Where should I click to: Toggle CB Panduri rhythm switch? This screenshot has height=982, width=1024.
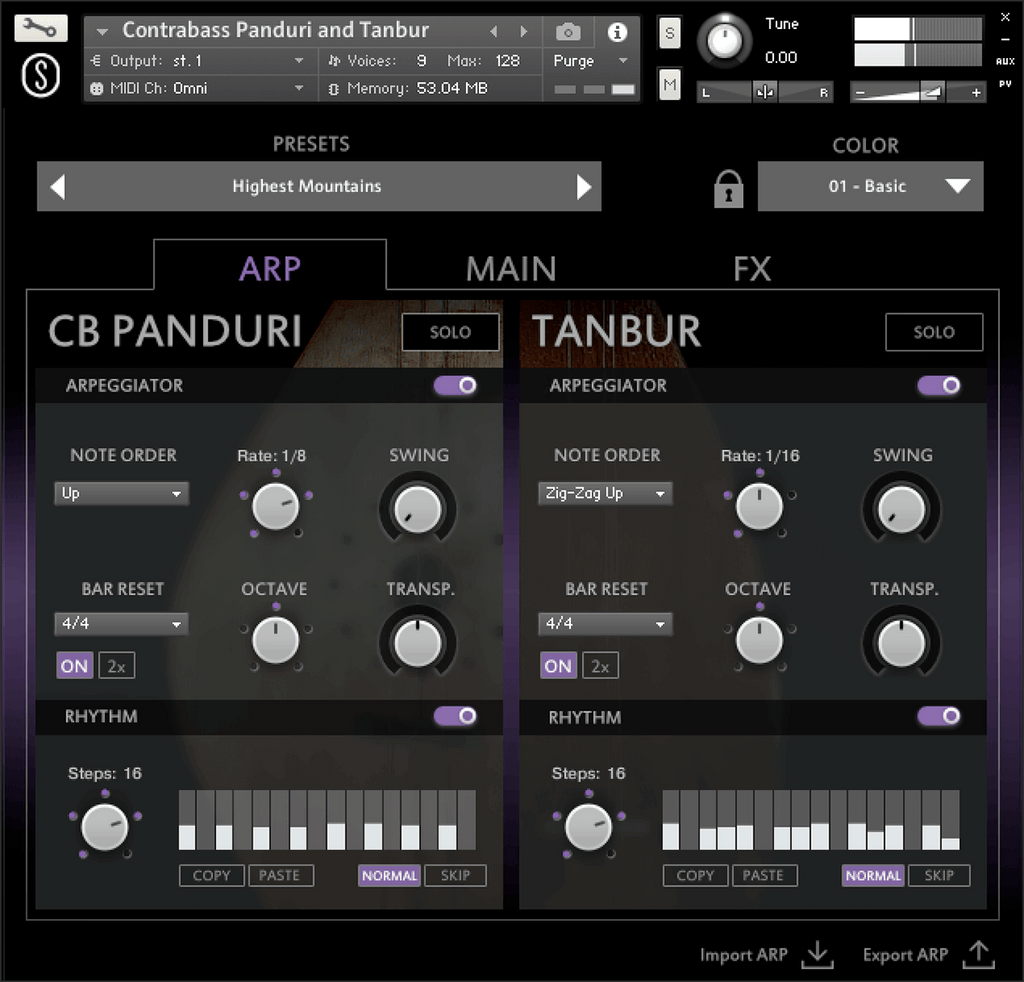pyautogui.click(x=455, y=716)
